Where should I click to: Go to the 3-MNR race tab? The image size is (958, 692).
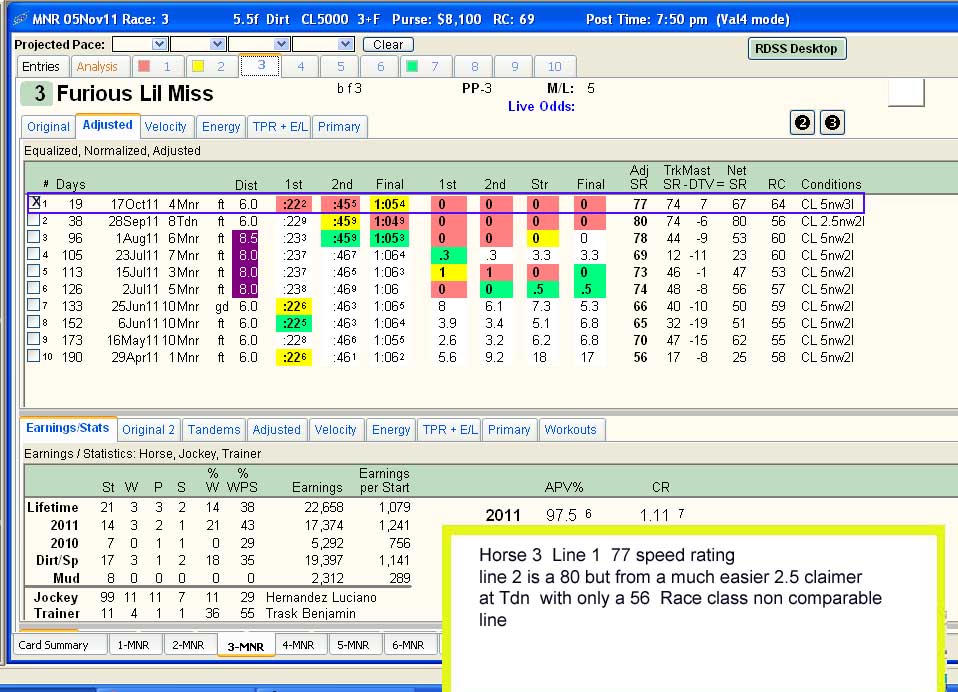point(246,646)
